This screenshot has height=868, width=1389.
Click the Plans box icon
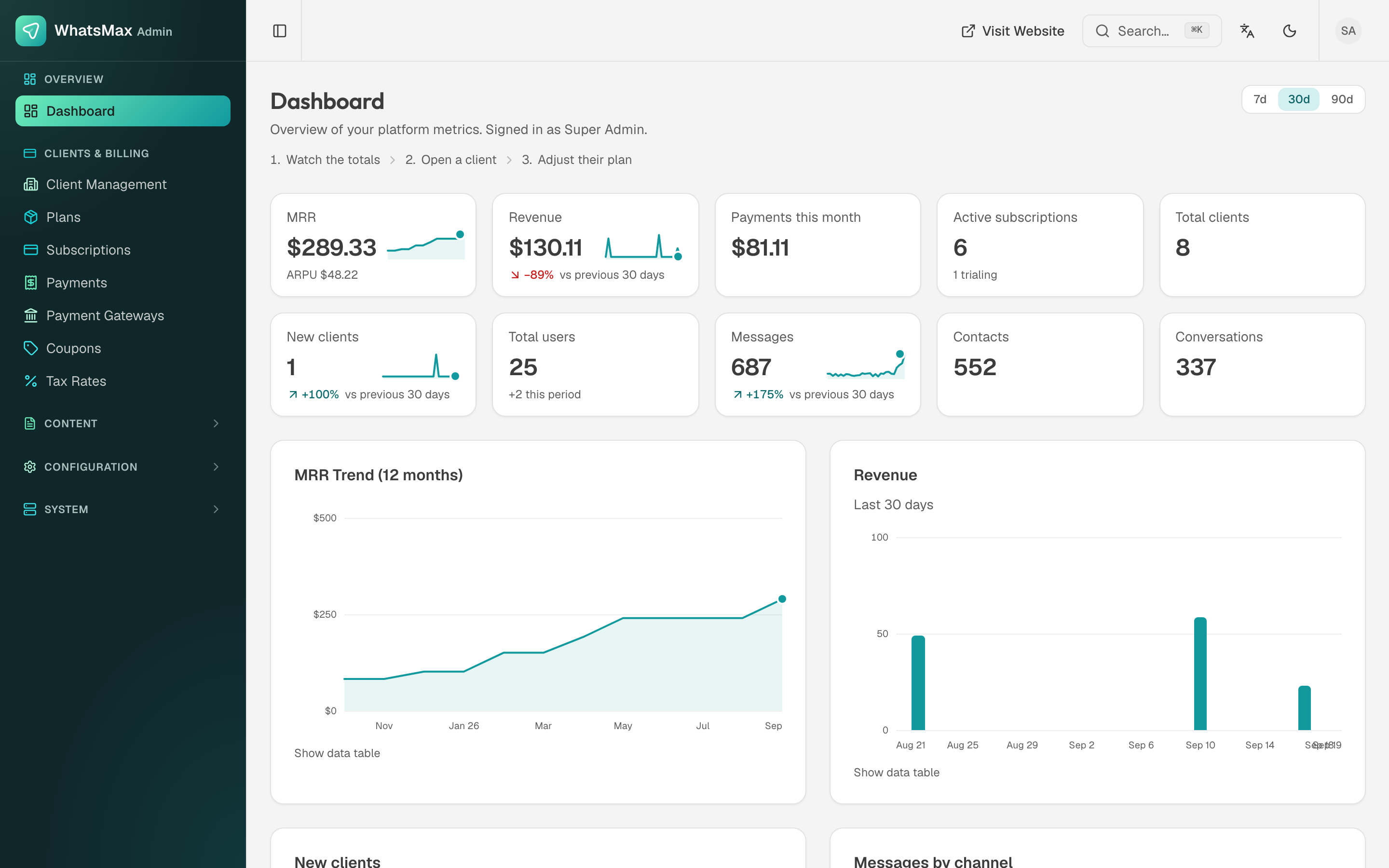click(31, 217)
